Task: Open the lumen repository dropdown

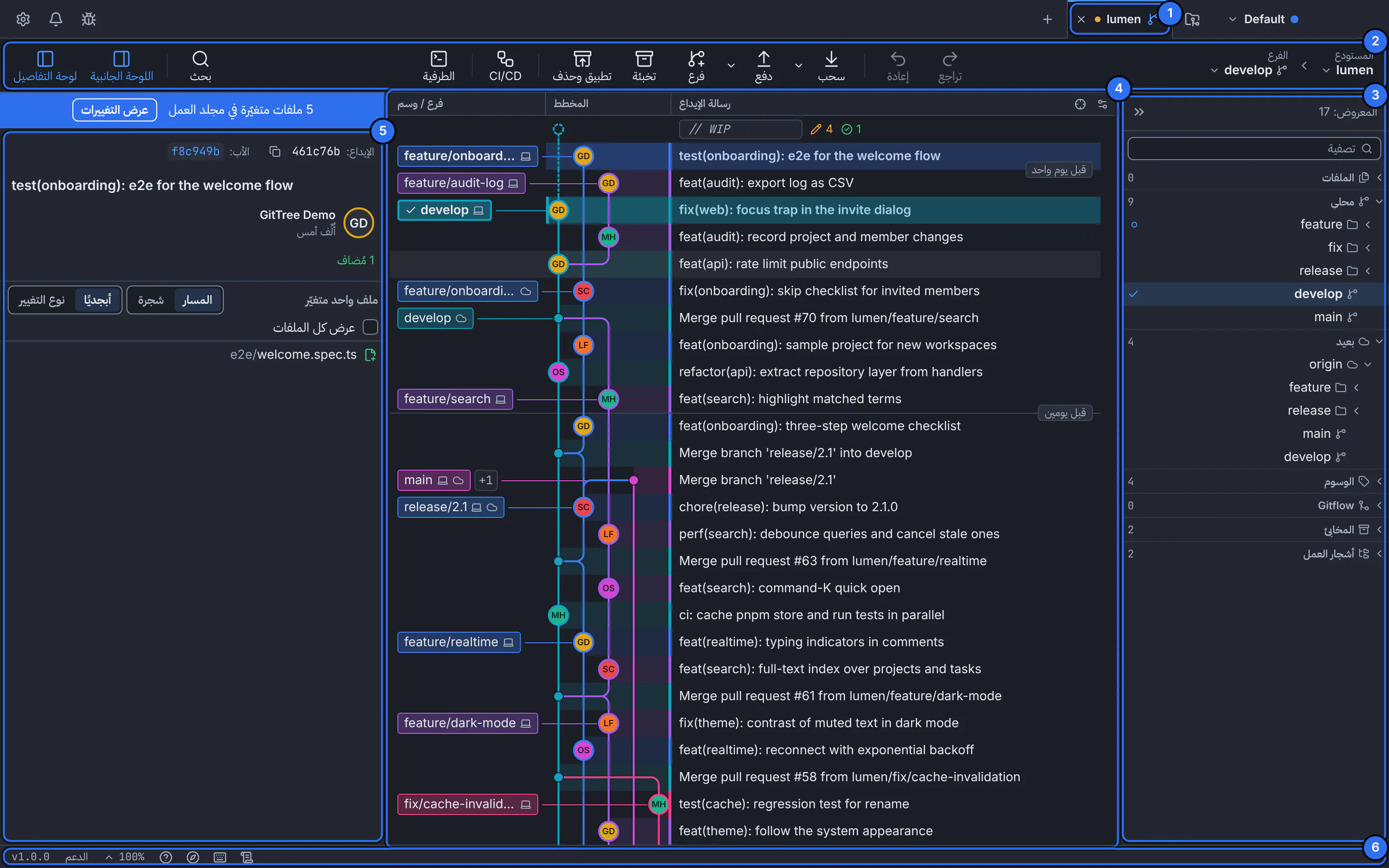Action: click(x=1348, y=70)
